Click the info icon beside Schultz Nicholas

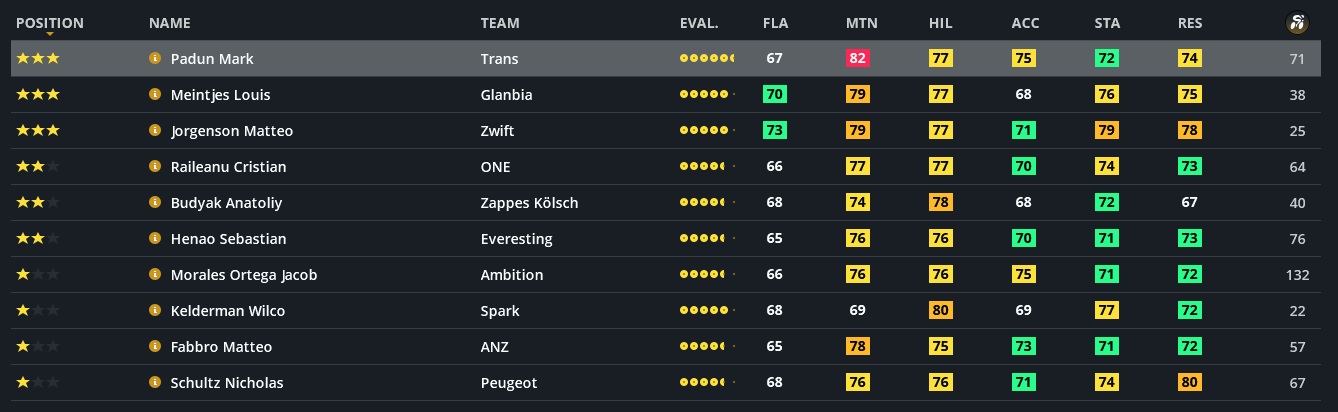pos(155,383)
